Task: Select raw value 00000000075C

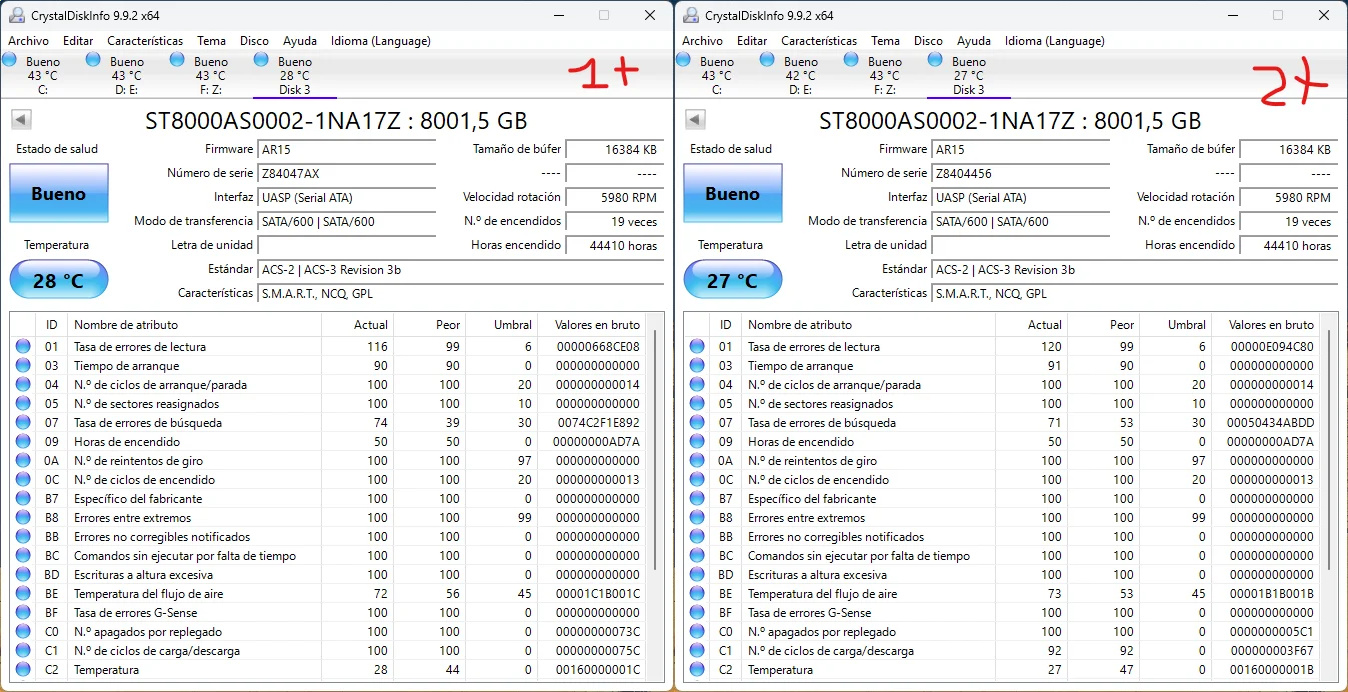Action: coord(598,651)
